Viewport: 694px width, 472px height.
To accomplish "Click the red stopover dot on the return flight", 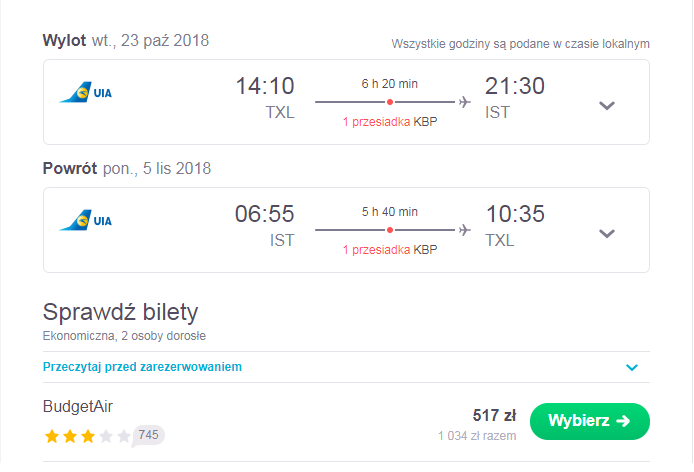I will pos(389,230).
